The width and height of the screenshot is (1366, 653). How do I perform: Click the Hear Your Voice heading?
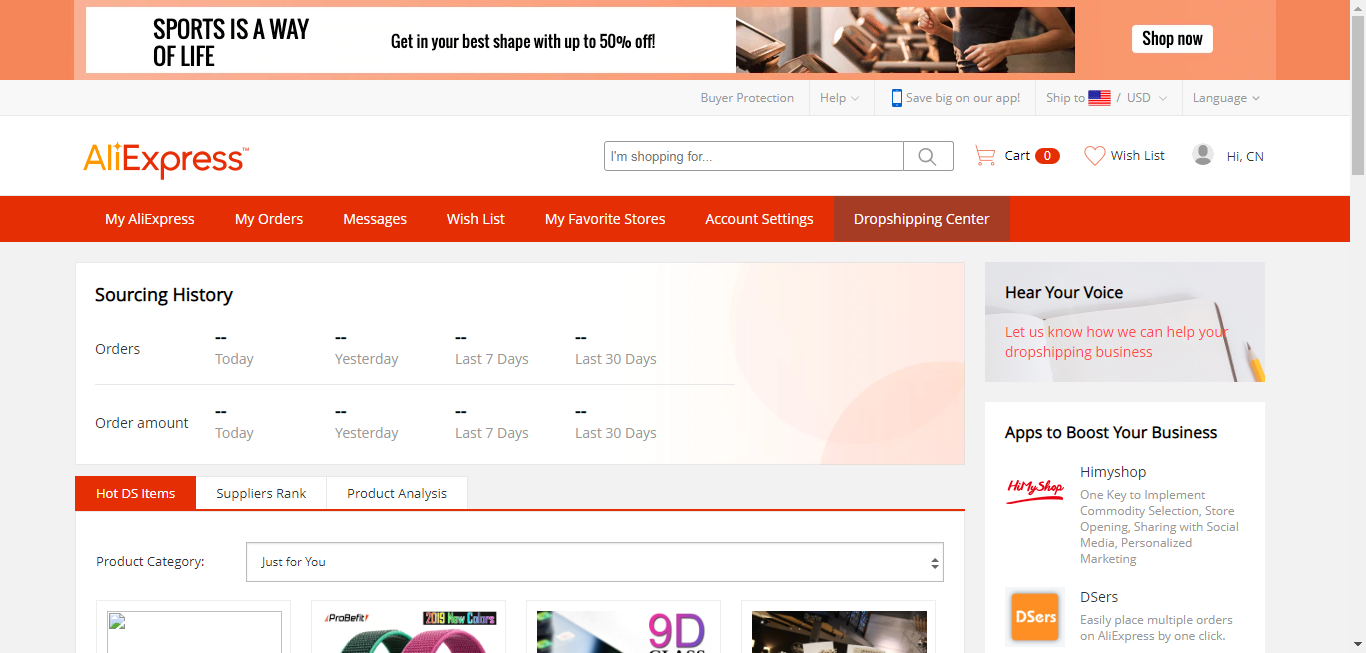1064,292
